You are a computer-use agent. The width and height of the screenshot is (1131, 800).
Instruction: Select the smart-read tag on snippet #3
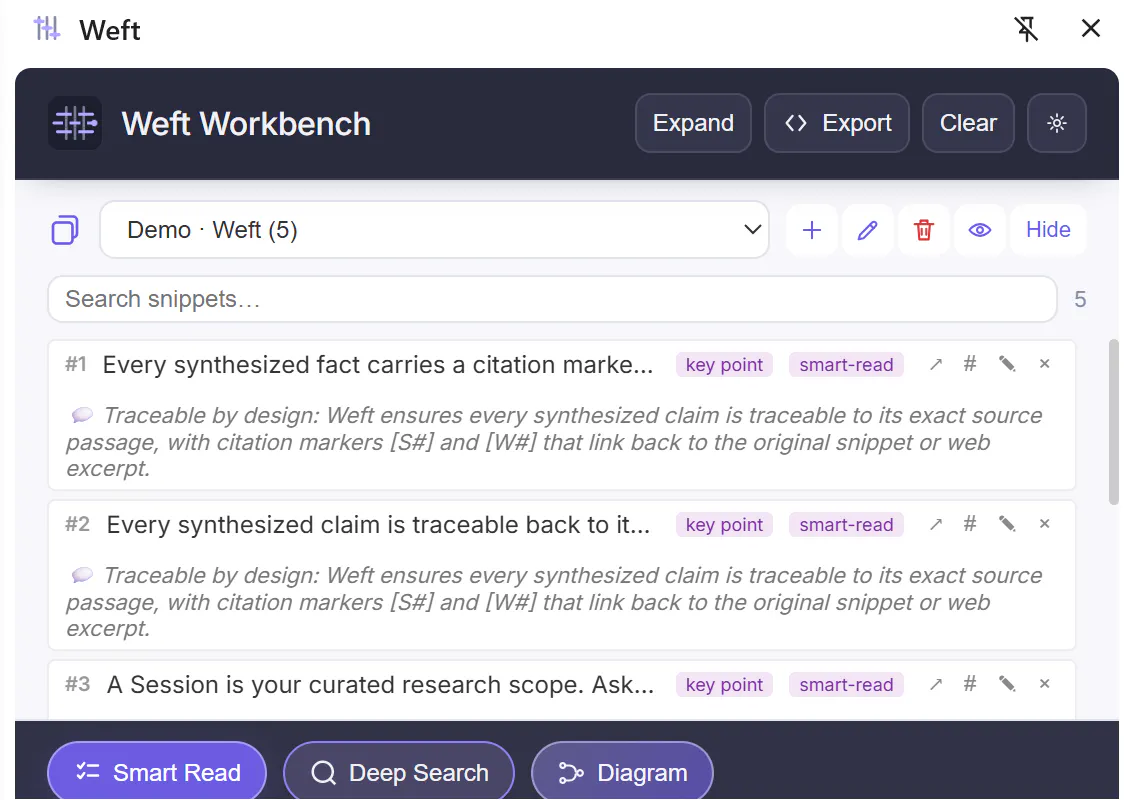(x=846, y=685)
